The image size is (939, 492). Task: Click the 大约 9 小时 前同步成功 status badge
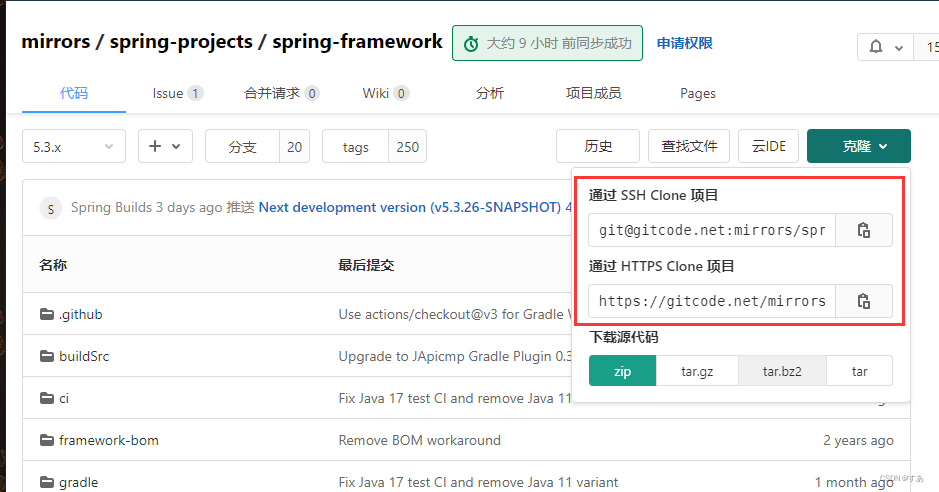click(x=547, y=43)
